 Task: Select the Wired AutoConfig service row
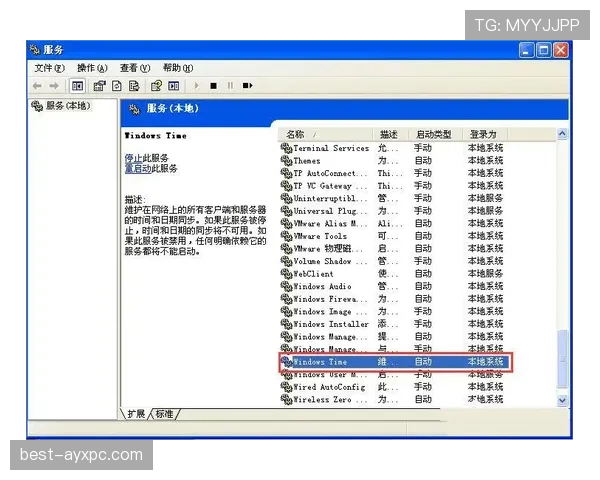tap(393, 387)
